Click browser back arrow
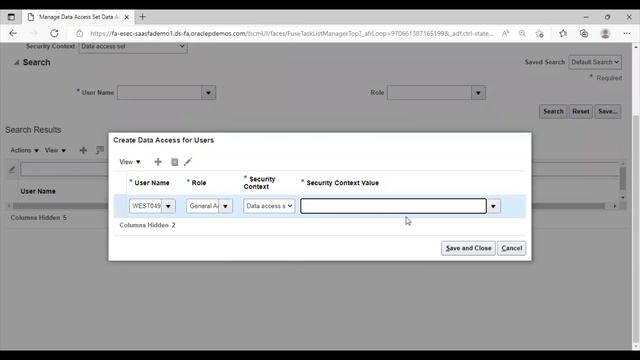The height and width of the screenshot is (360, 640). (13, 33)
